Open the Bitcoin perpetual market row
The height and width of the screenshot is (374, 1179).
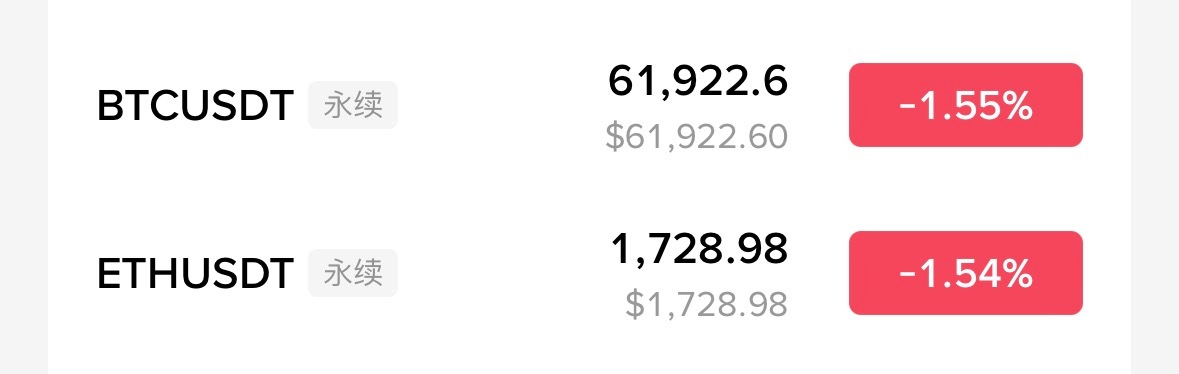click(590, 105)
